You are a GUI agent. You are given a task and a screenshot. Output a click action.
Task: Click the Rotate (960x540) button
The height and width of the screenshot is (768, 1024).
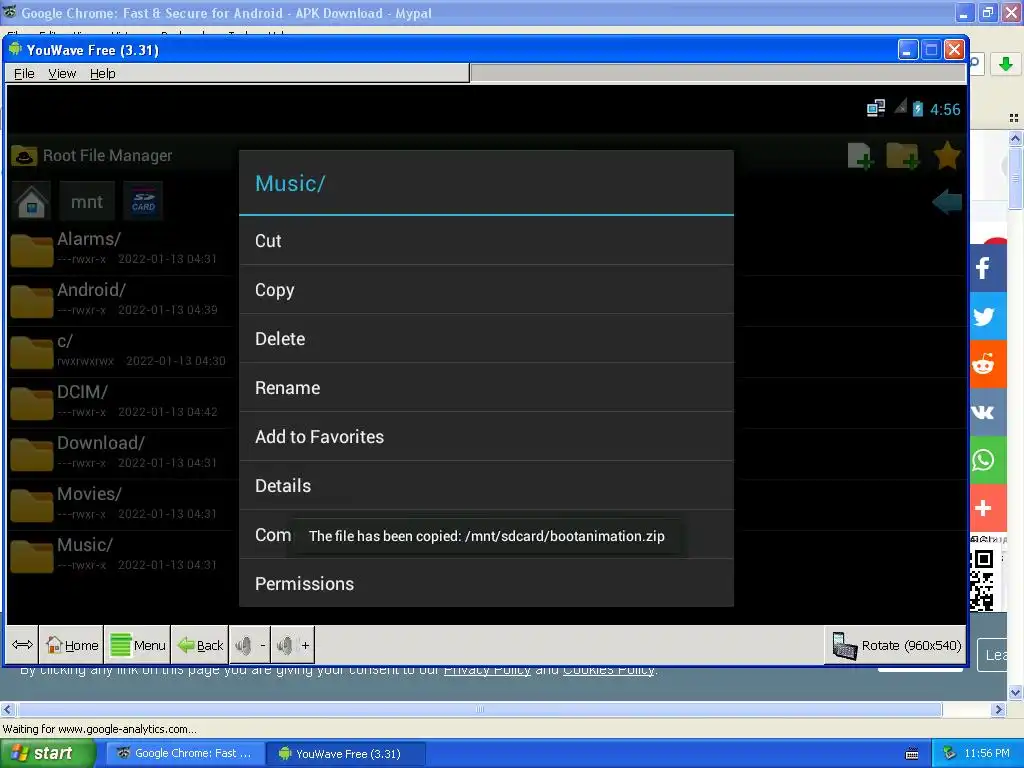[896, 645]
